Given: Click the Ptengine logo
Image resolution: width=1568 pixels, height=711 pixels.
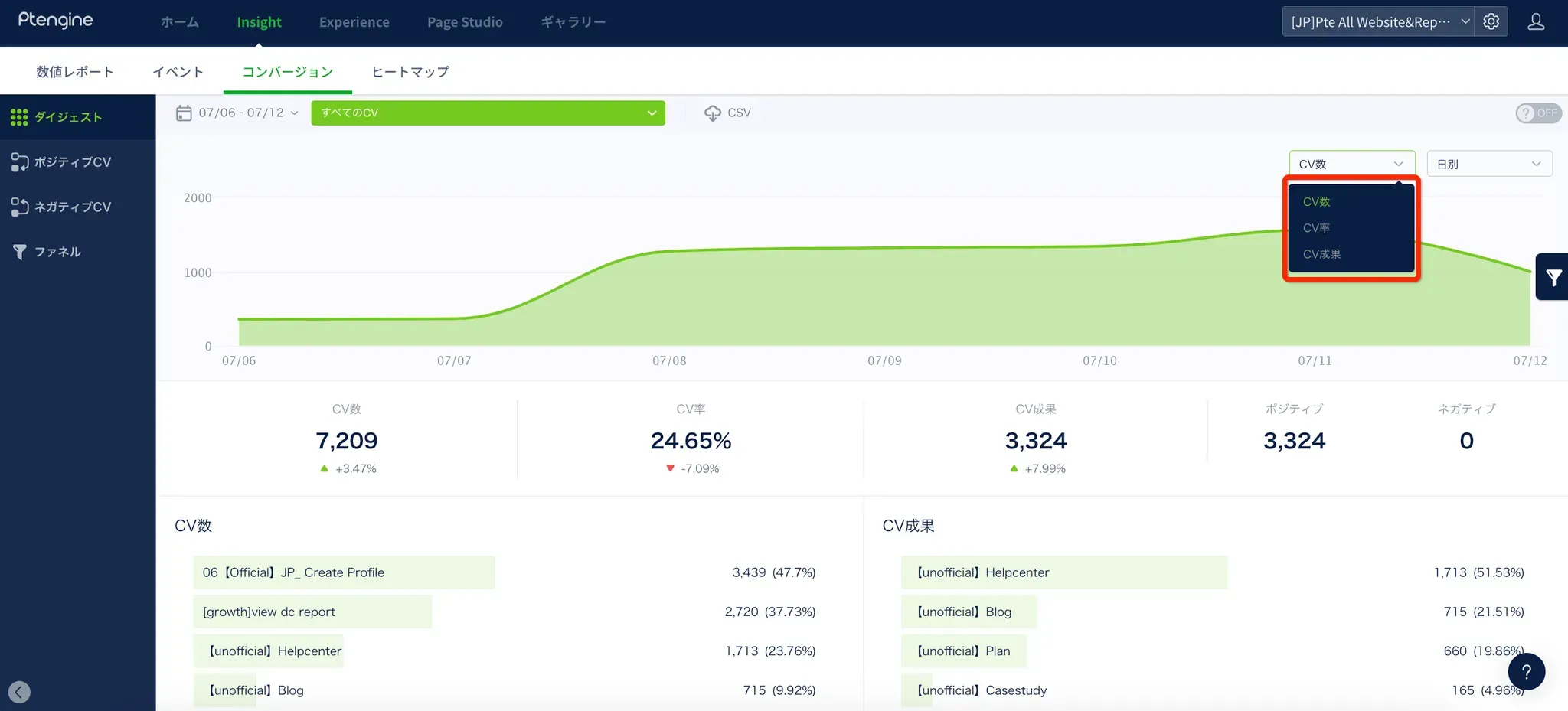Looking at the screenshot, I should pos(55,21).
